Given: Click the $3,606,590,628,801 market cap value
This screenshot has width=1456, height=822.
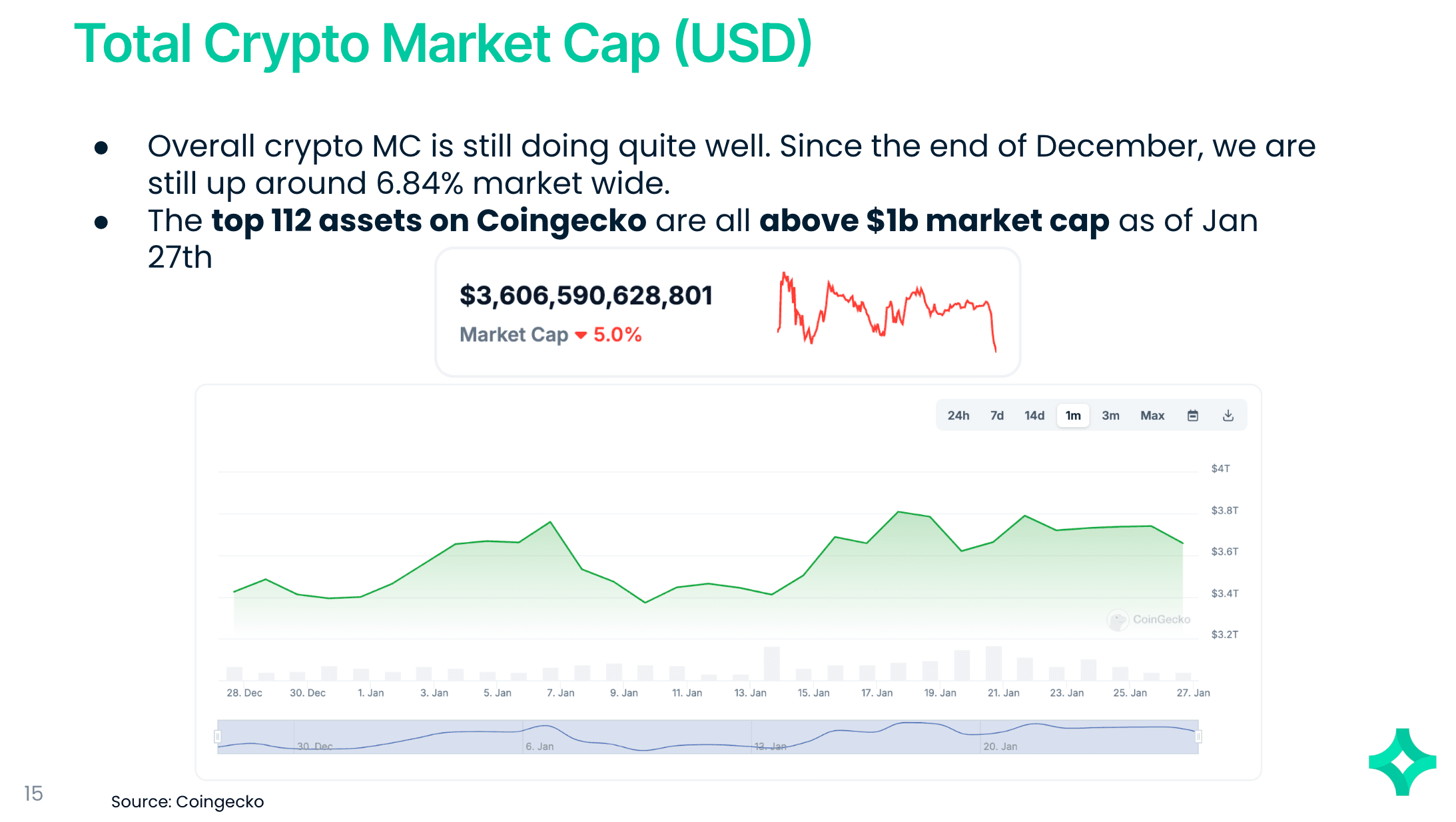Looking at the screenshot, I should pyautogui.click(x=585, y=296).
